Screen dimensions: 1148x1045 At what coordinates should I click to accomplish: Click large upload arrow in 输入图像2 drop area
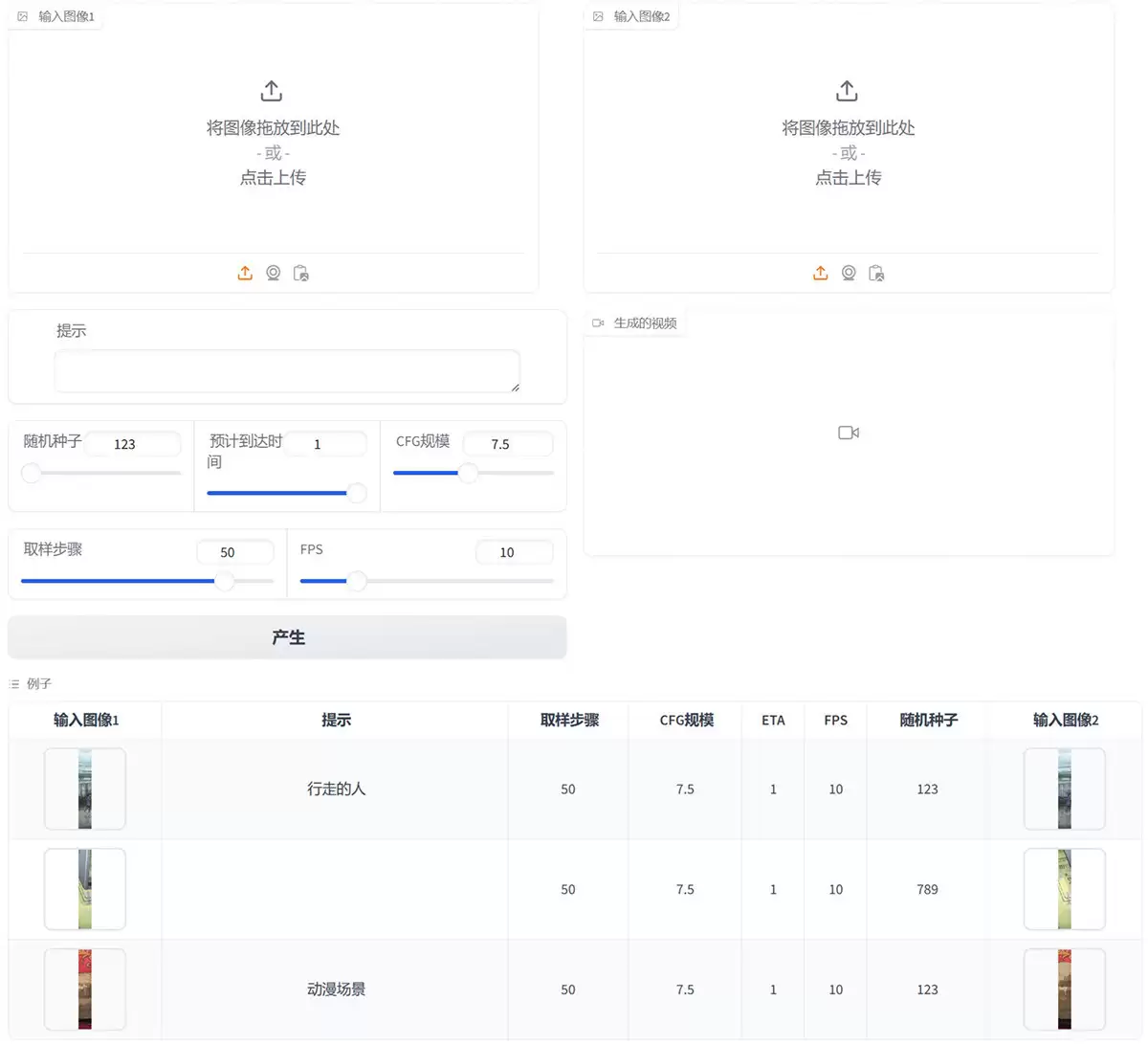point(847,91)
